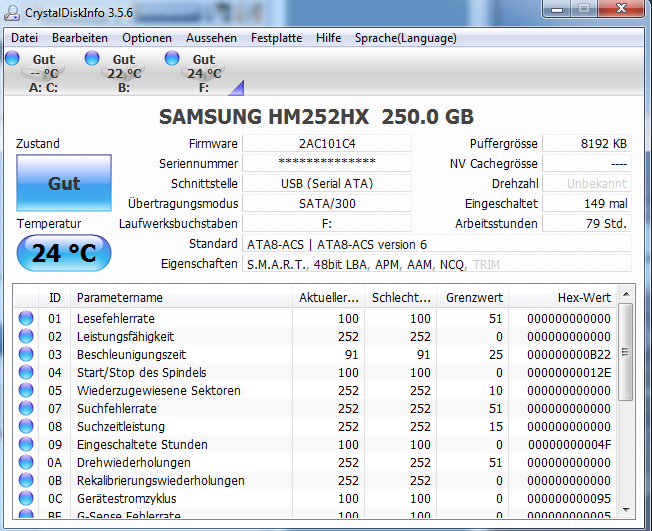This screenshot has width=652, height=531.
Task: Click the status orb for Start/Stop des Spindels
Action: pyautogui.click(x=26, y=372)
